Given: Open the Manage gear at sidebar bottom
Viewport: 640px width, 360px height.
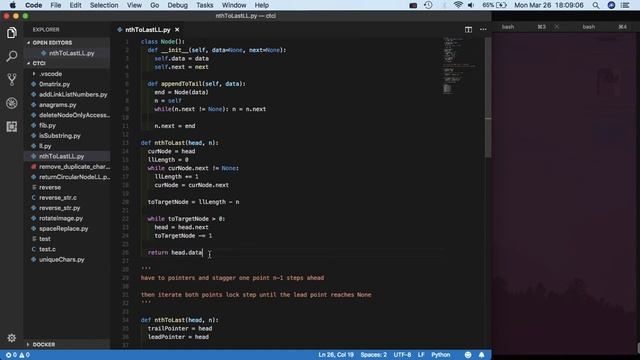Looking at the screenshot, I should [11, 338].
